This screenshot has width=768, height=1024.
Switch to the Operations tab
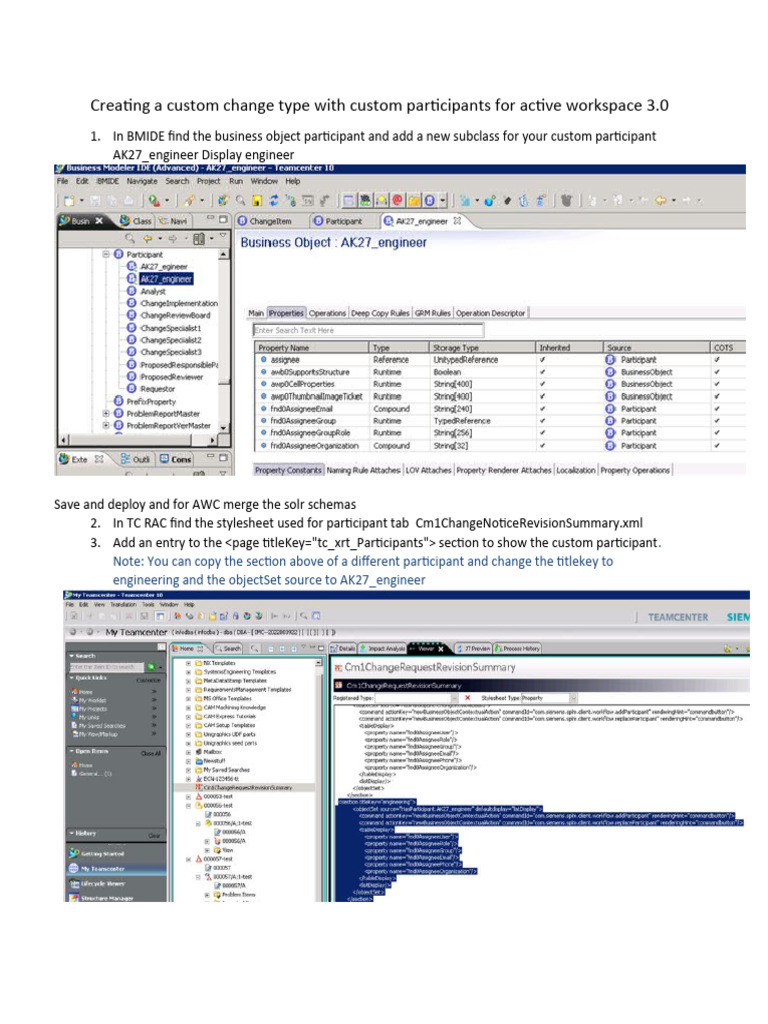[327, 313]
